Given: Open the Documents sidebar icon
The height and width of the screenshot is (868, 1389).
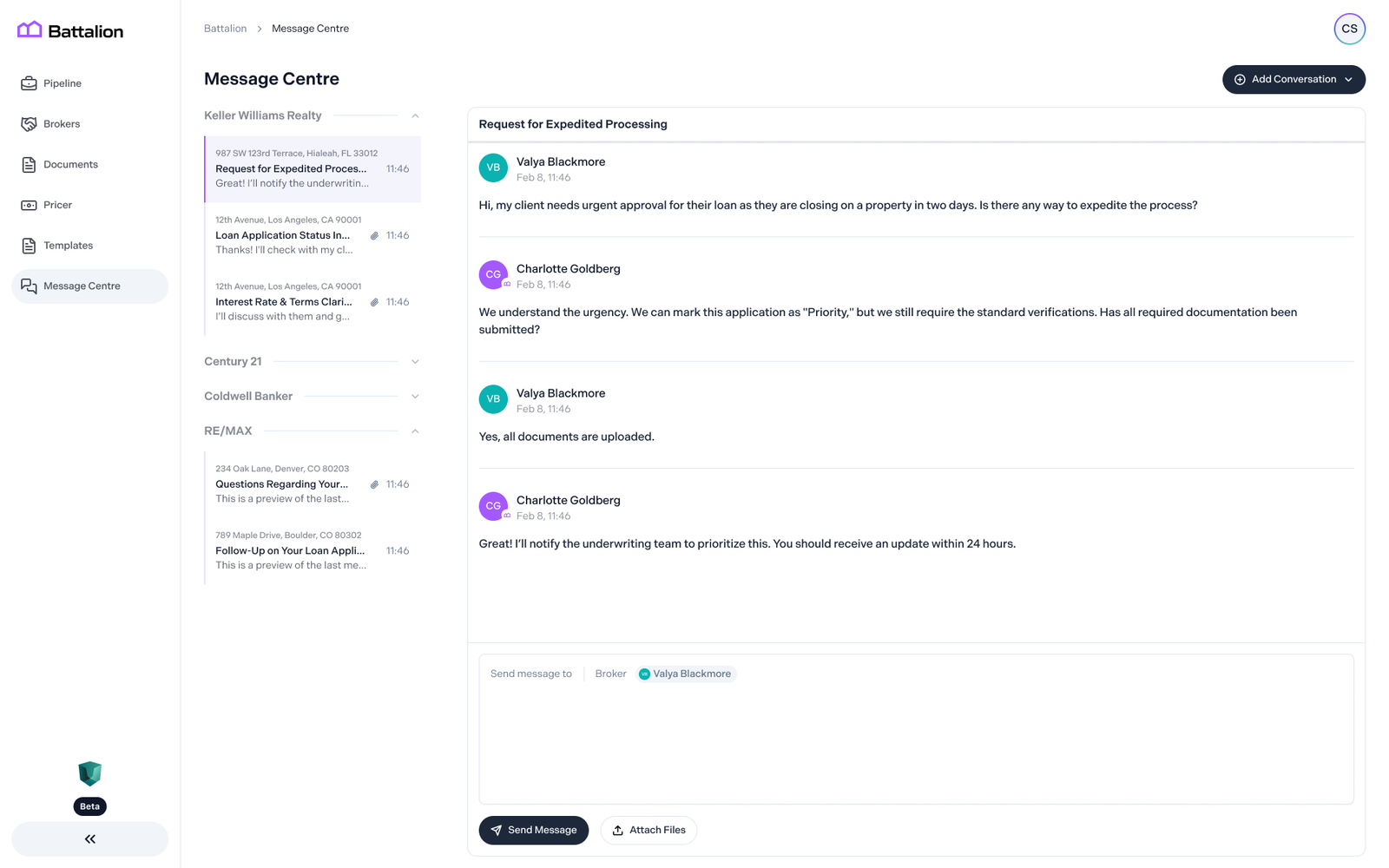Looking at the screenshot, I should pos(29,165).
